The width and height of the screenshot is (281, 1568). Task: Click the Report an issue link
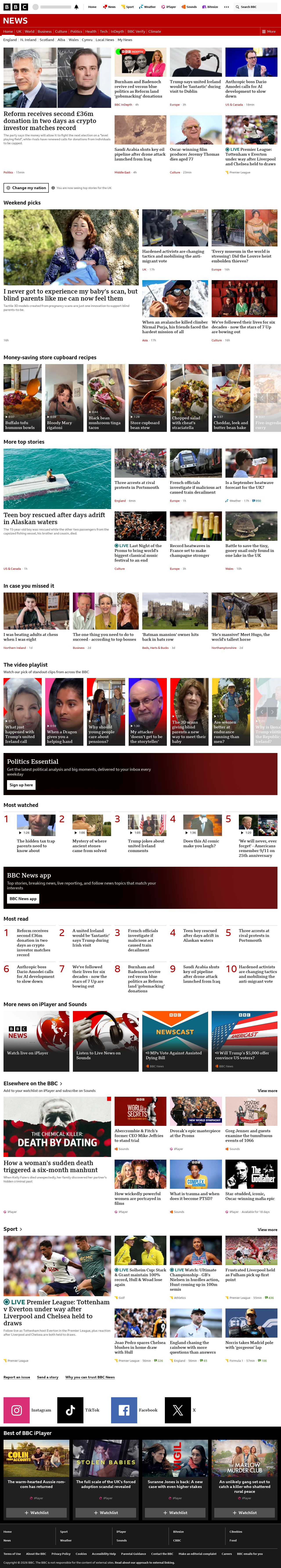tap(16, 1377)
